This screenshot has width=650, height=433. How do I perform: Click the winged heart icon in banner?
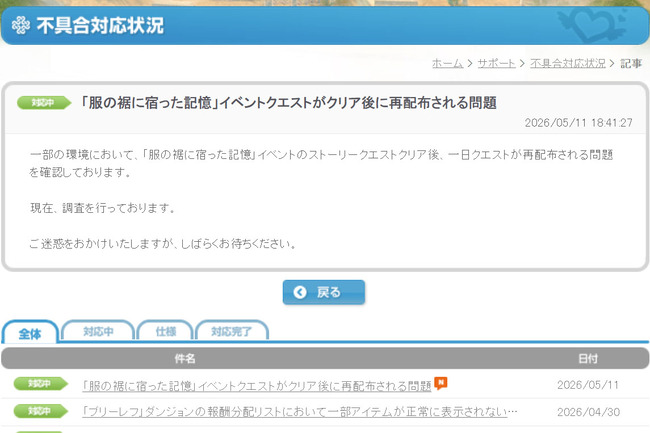pos(591,24)
